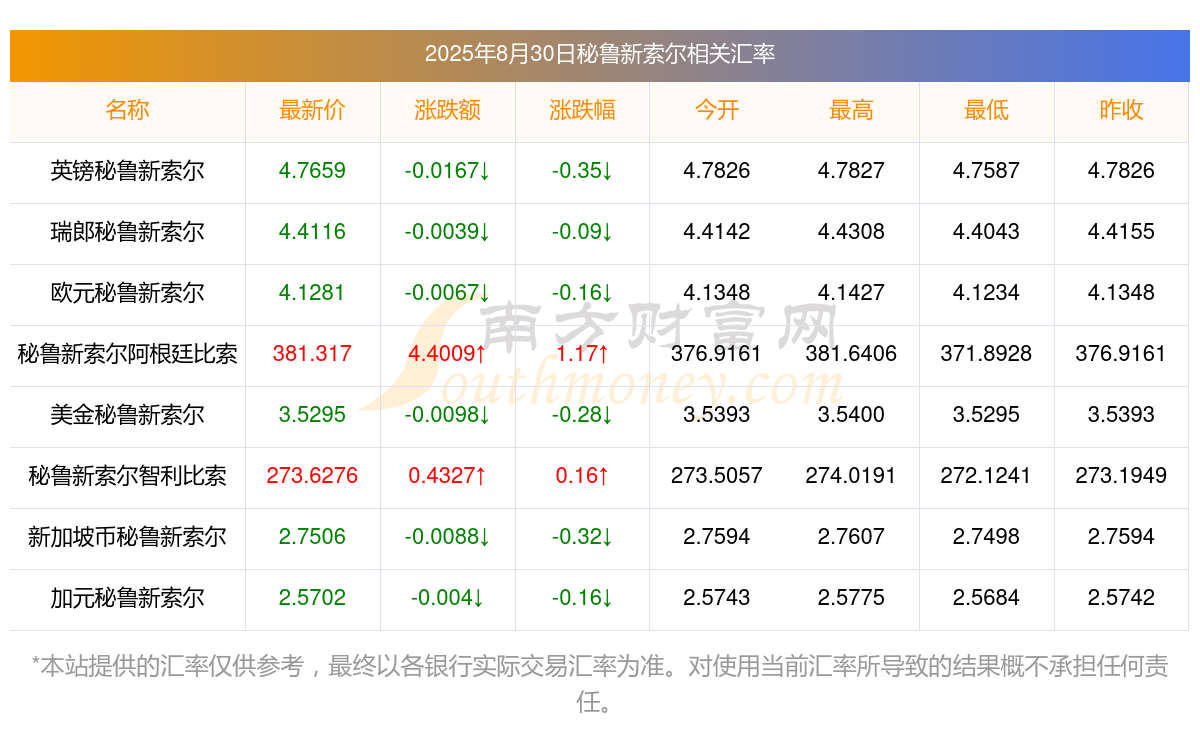Select the row name 秘鲁新索尔阿根廷比索
This screenshot has width=1200, height=733.
pyautogui.click(x=127, y=354)
